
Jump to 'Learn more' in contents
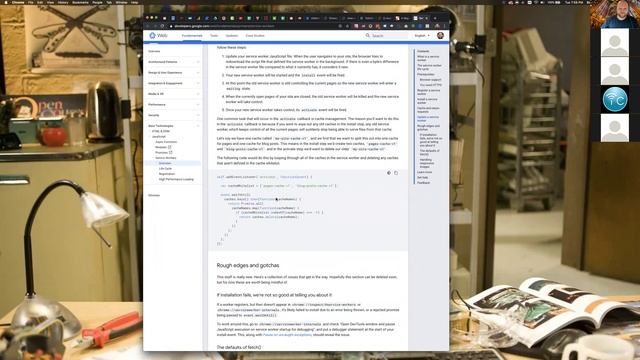424,172
